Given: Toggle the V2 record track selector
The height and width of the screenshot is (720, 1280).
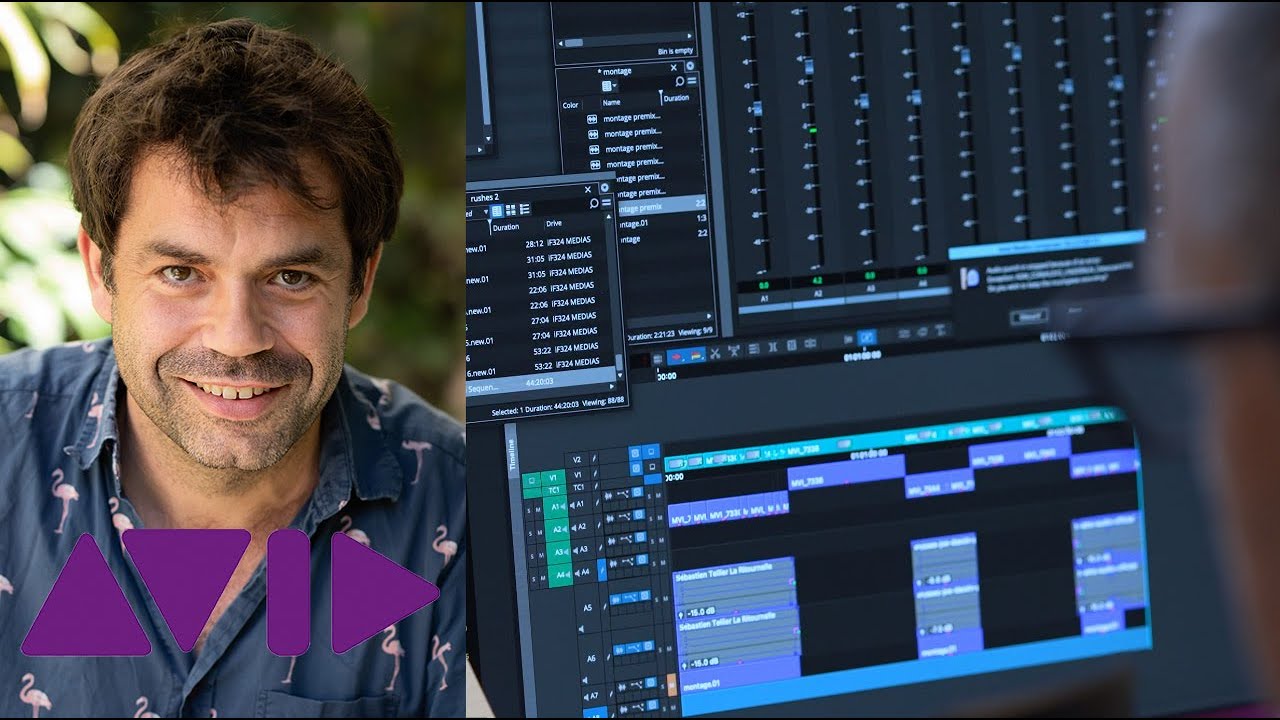Looking at the screenshot, I should tap(578, 459).
